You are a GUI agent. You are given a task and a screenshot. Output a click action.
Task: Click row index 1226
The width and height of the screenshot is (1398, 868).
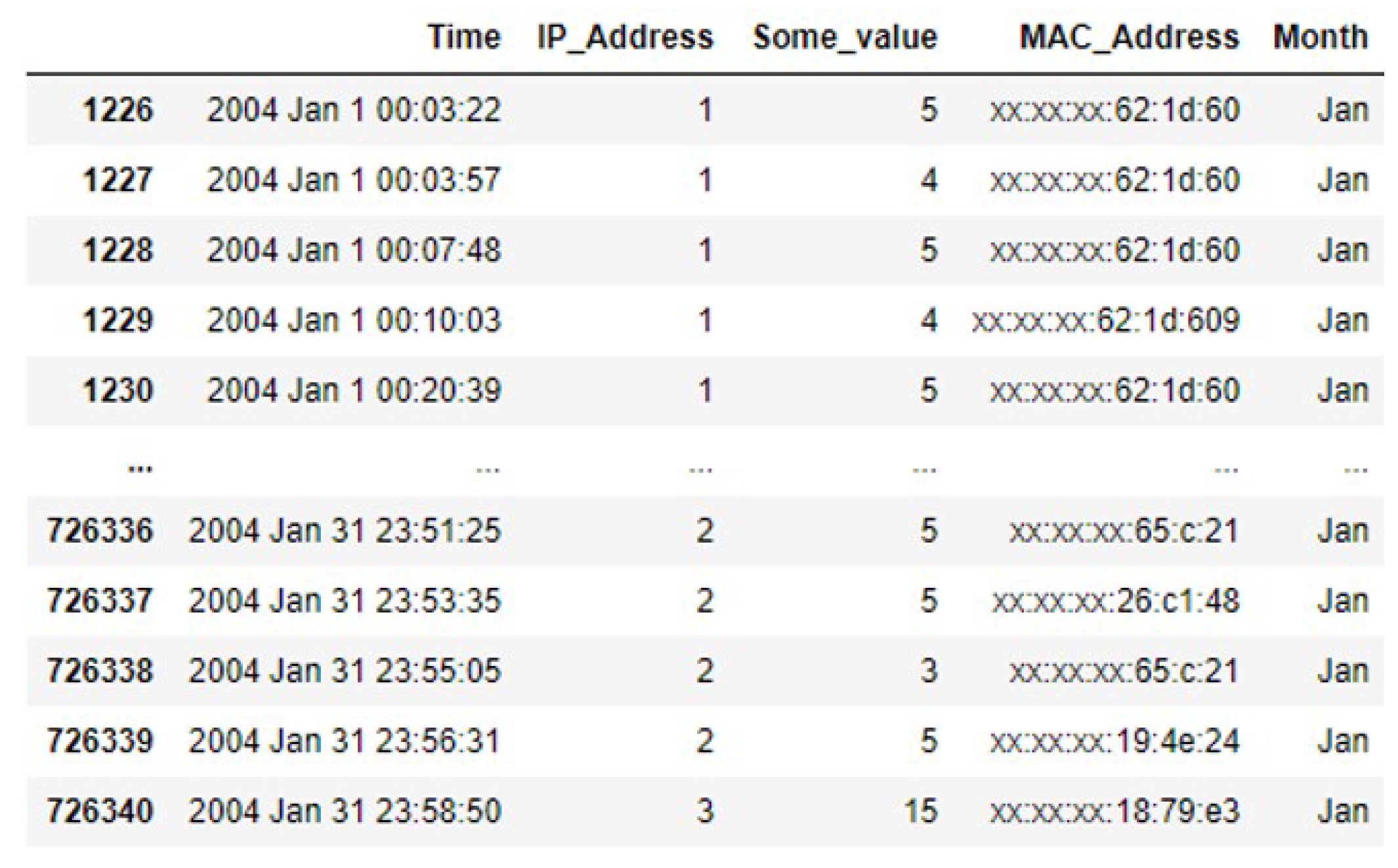pyautogui.click(x=118, y=110)
